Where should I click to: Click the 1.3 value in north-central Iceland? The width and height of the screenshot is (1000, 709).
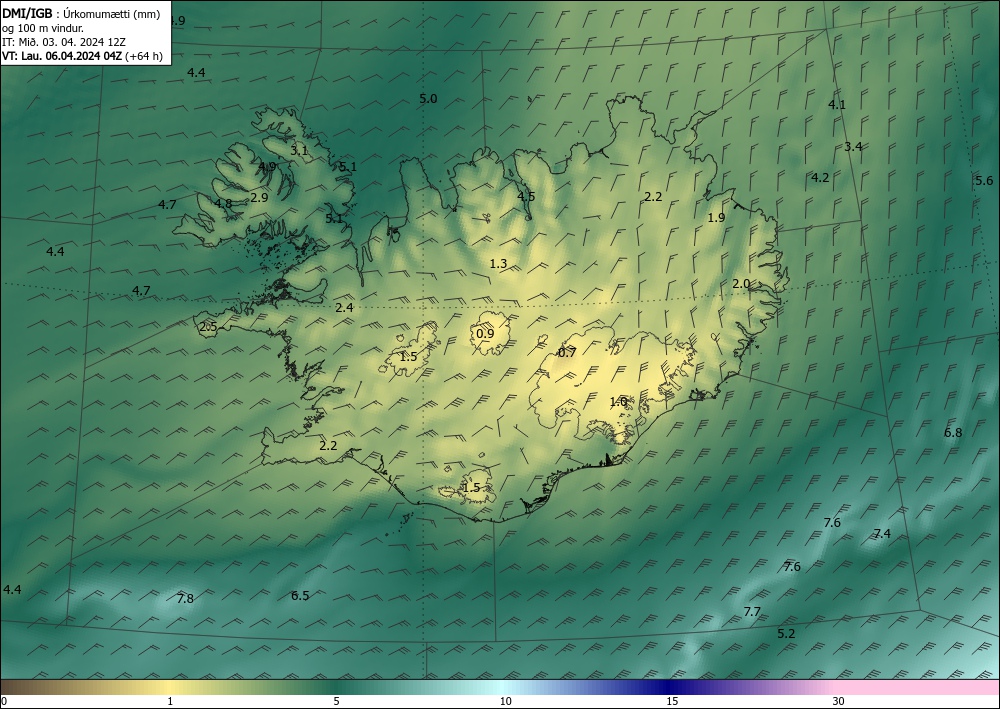[499, 263]
